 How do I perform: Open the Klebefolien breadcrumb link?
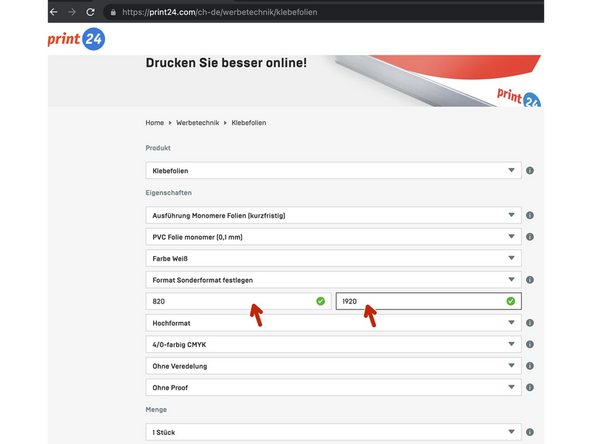tap(248, 123)
